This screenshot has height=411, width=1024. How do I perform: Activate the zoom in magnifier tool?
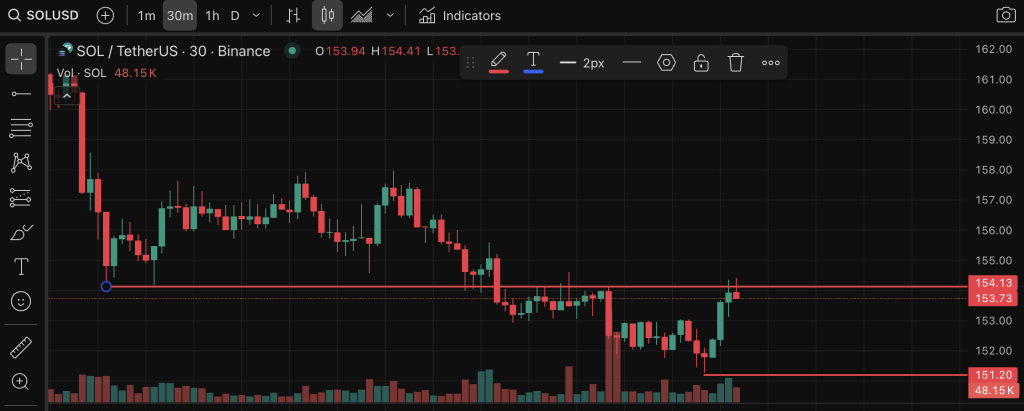(21, 382)
